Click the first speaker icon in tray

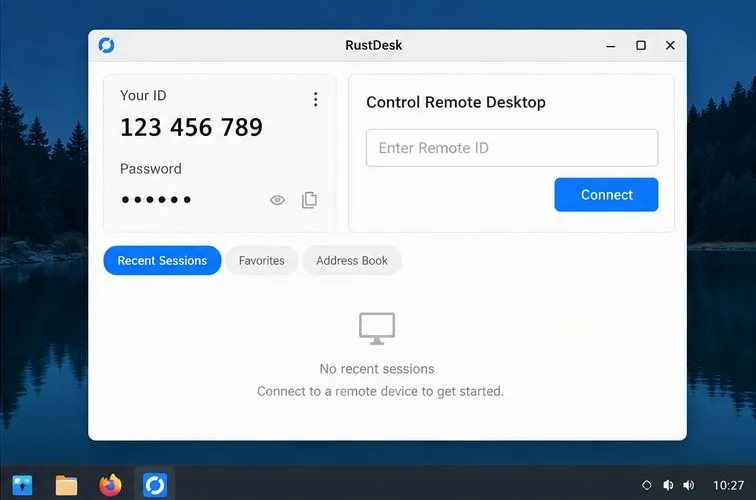coord(668,485)
